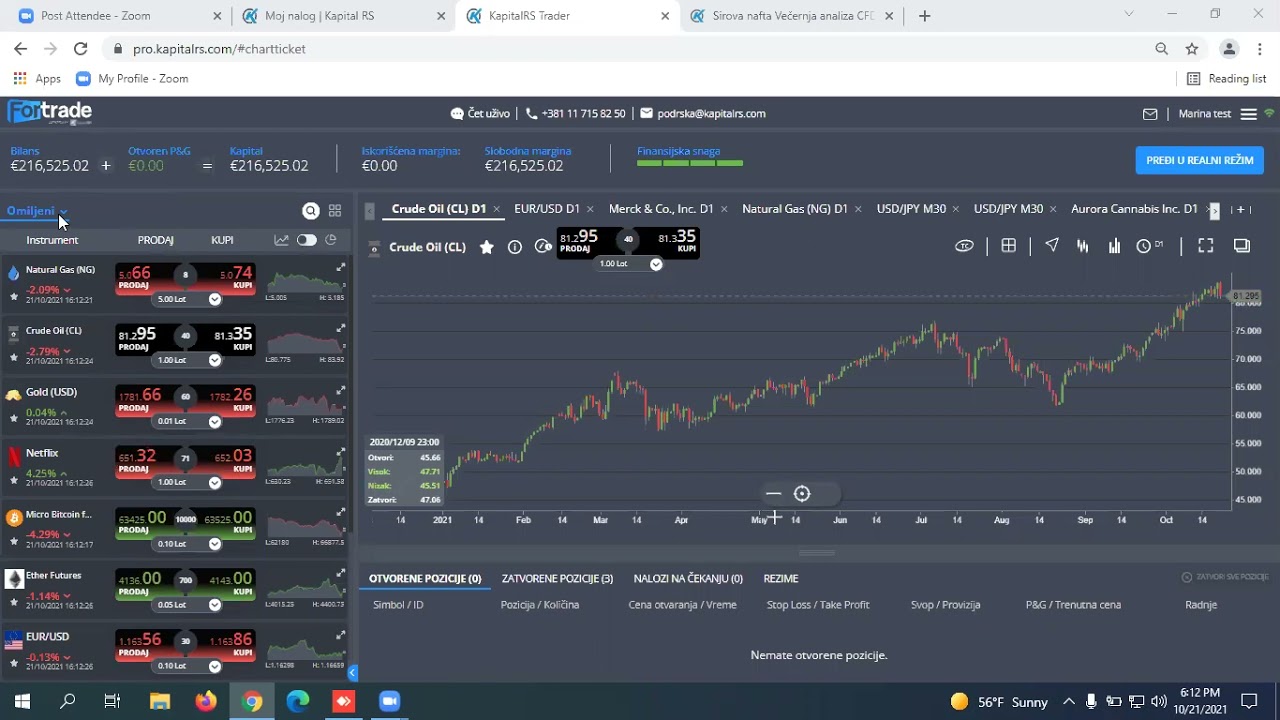Image resolution: width=1280 pixels, height=720 pixels.
Task: Expand the Omiljeni watchlist dropdown
Action: pyautogui.click(x=37, y=211)
